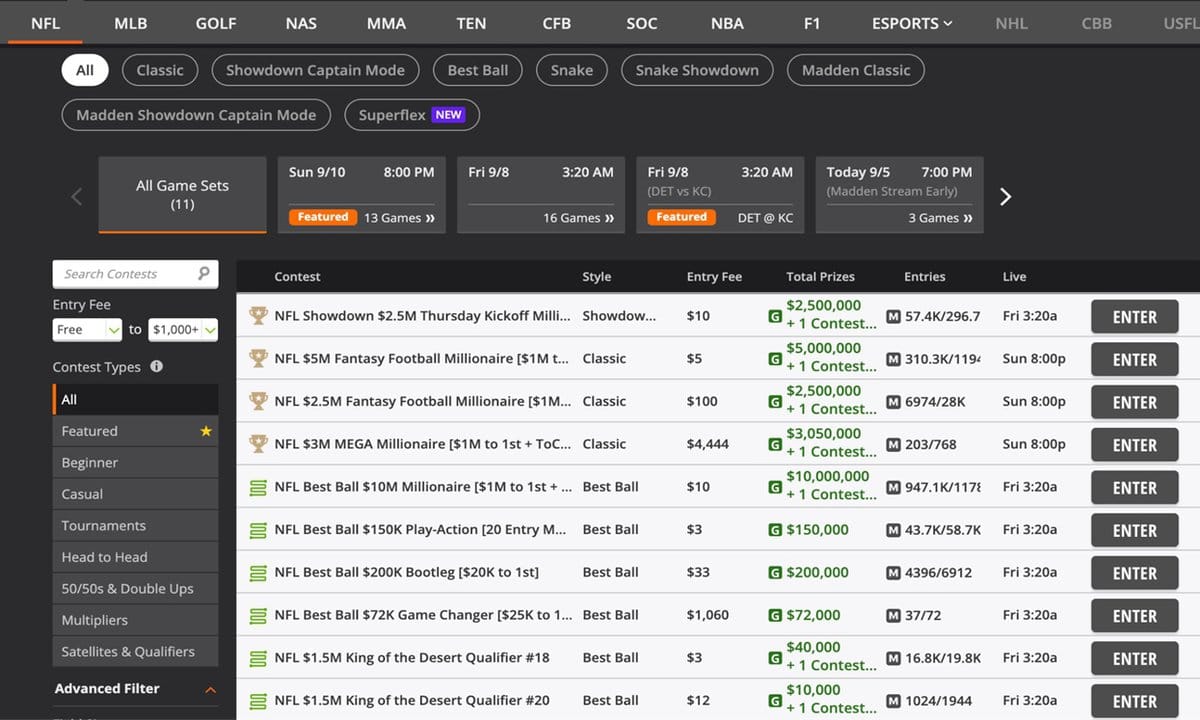Image resolution: width=1200 pixels, height=720 pixels.
Task: Filter by Snake game style
Action: click(572, 70)
